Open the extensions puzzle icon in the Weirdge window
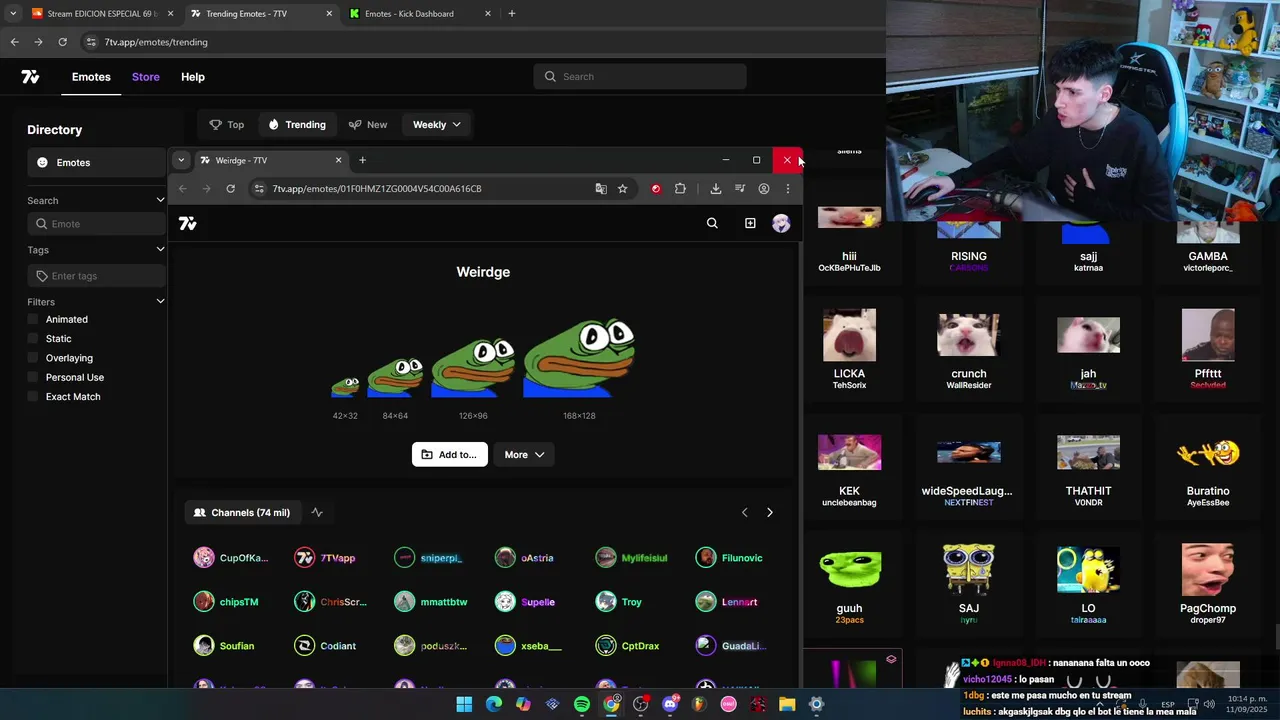The width and height of the screenshot is (1280, 720). [x=680, y=188]
